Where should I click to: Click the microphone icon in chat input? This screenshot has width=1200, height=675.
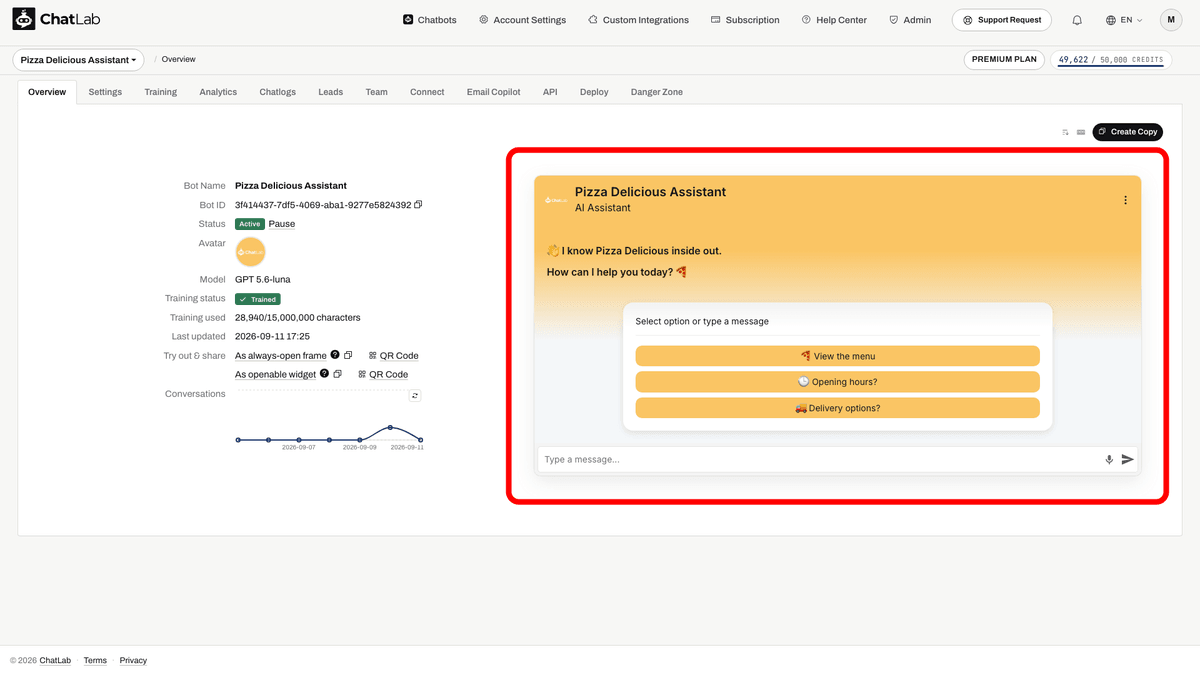[1109, 460]
